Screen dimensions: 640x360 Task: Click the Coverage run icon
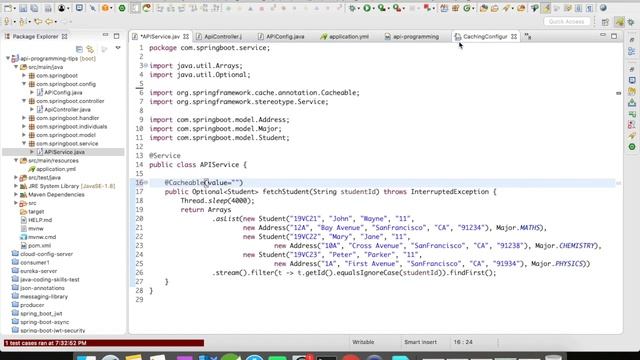tap(382, 8)
